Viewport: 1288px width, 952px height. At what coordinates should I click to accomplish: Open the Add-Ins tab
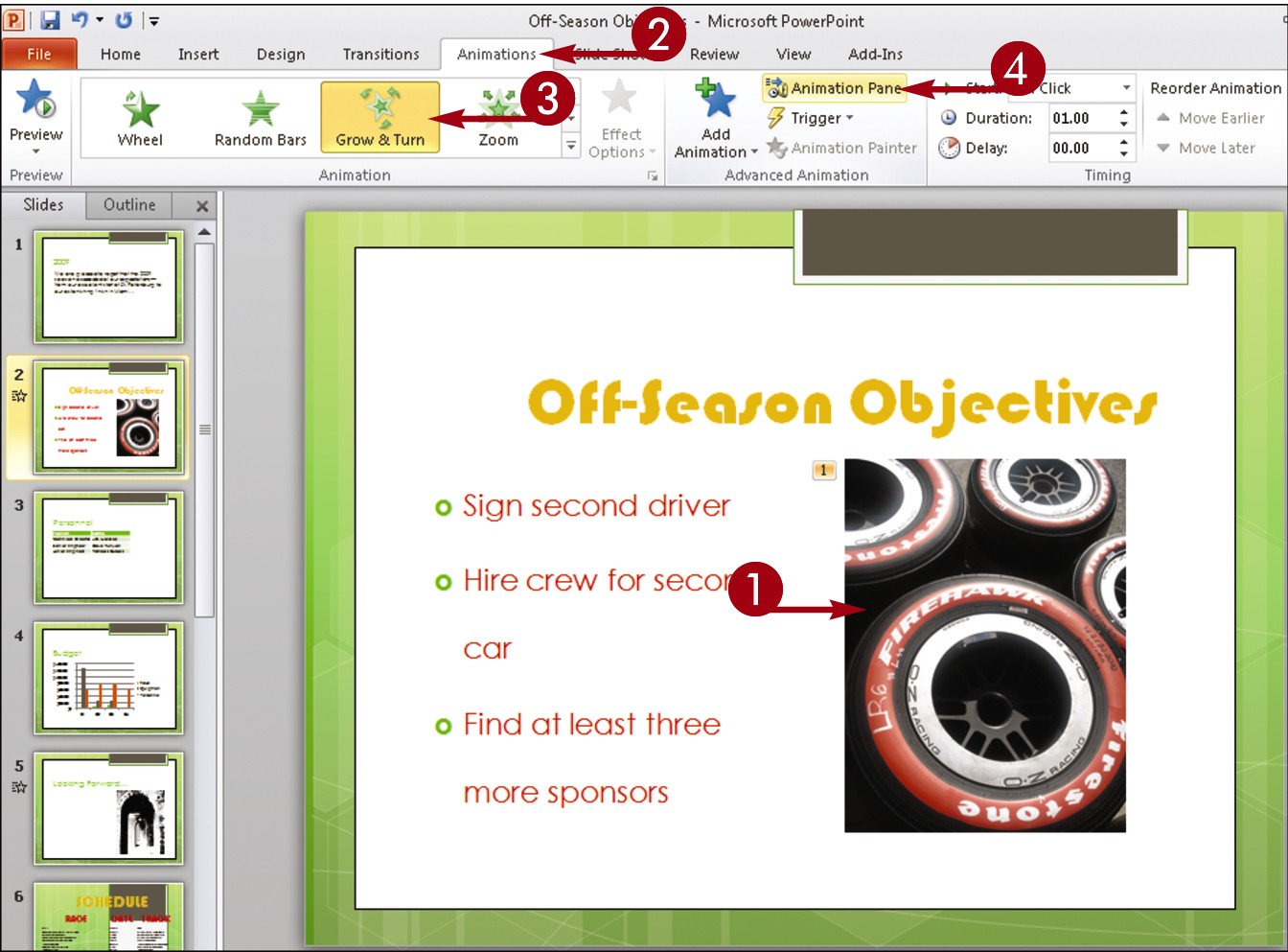point(875,54)
